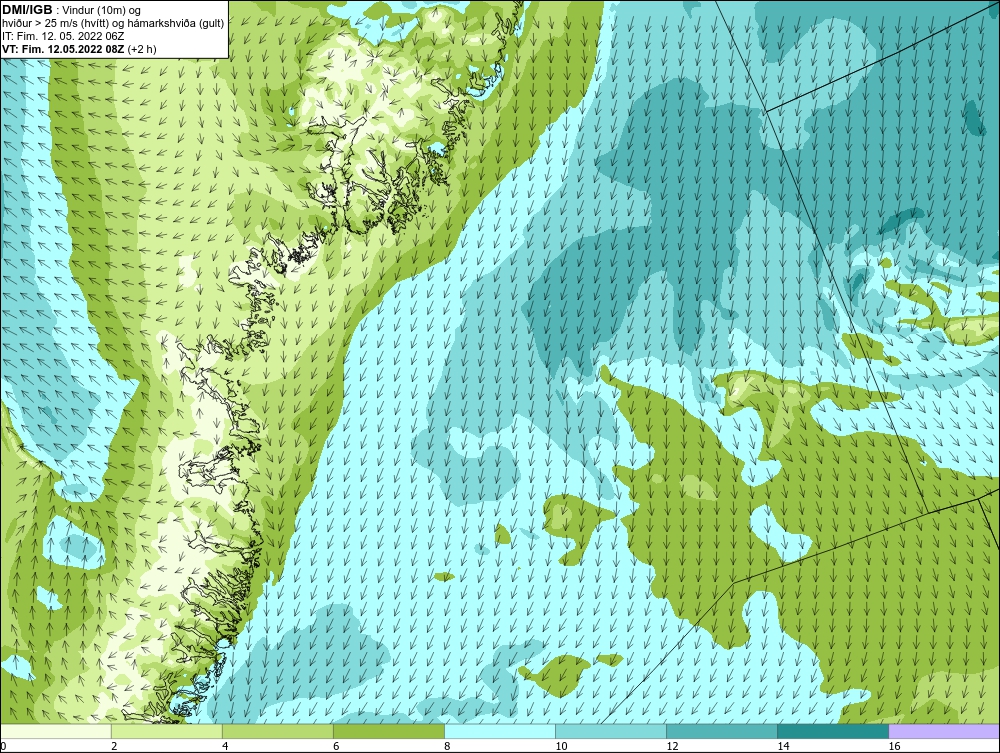Click the legend scale label 16
The height and width of the screenshot is (753, 1000).
pos(893,746)
